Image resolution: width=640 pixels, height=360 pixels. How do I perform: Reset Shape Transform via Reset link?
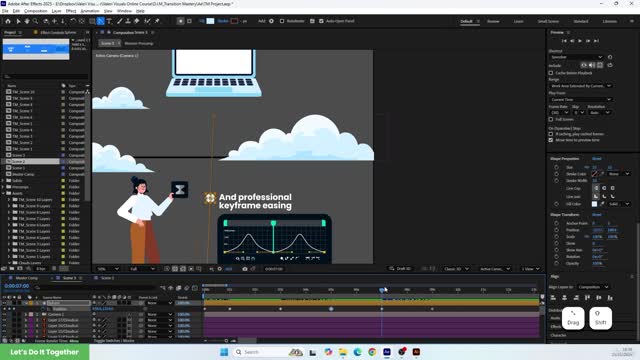coord(596,214)
